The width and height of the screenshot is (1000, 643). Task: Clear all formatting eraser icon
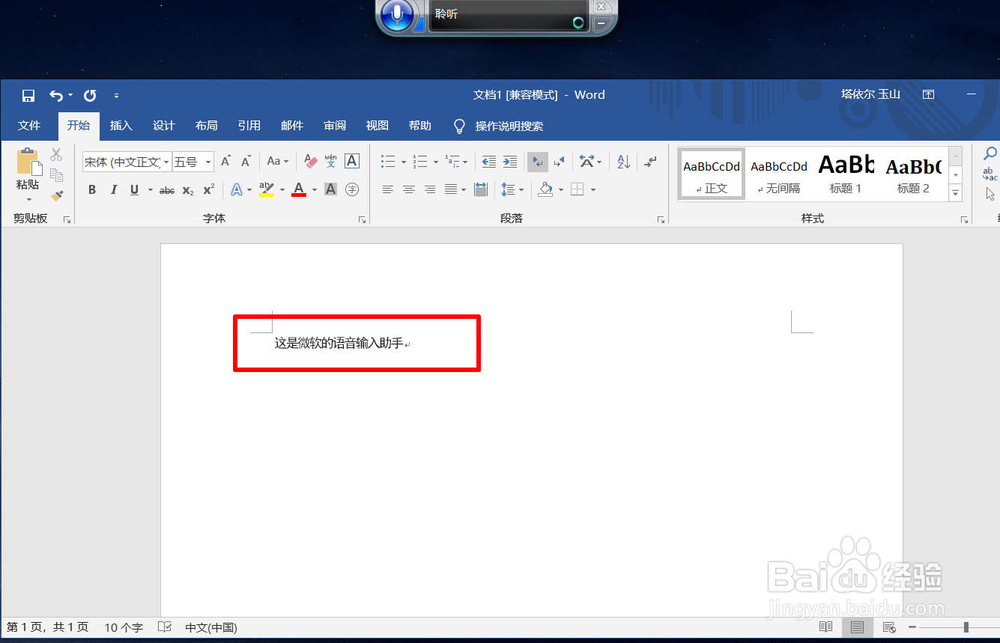click(x=310, y=161)
